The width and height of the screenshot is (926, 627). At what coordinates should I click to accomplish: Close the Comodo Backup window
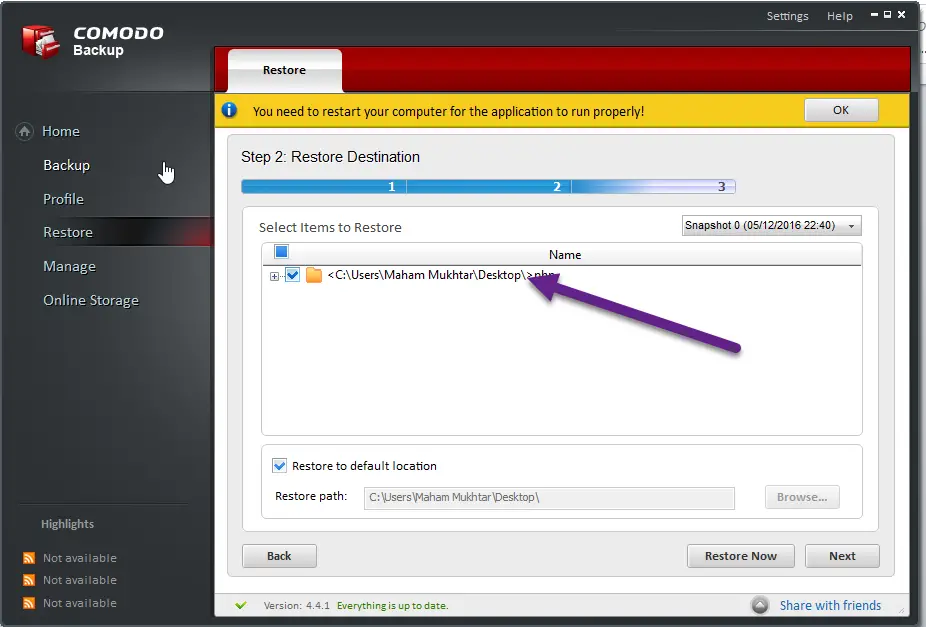tap(901, 15)
